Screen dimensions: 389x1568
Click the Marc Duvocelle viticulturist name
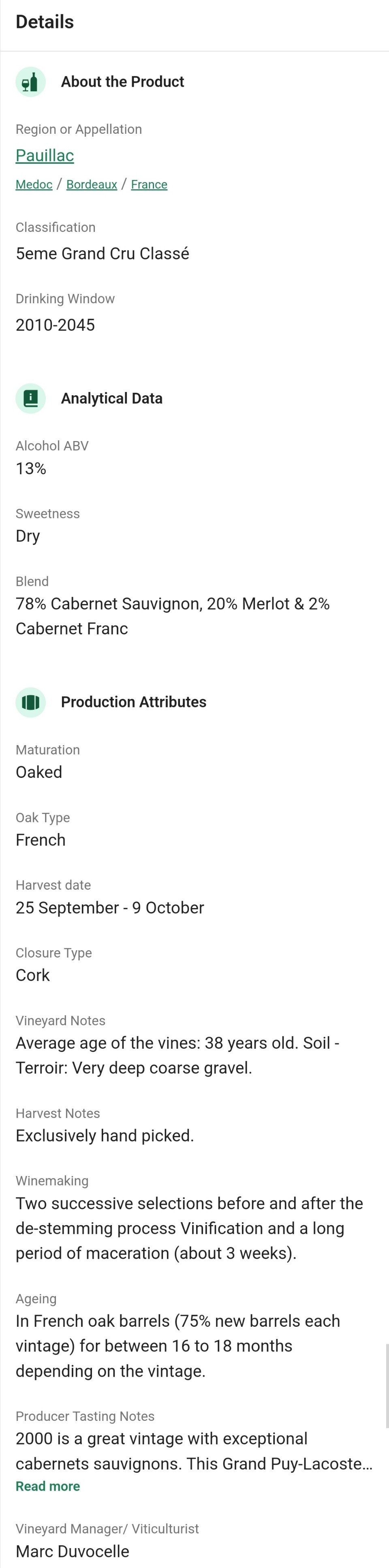73,1551
